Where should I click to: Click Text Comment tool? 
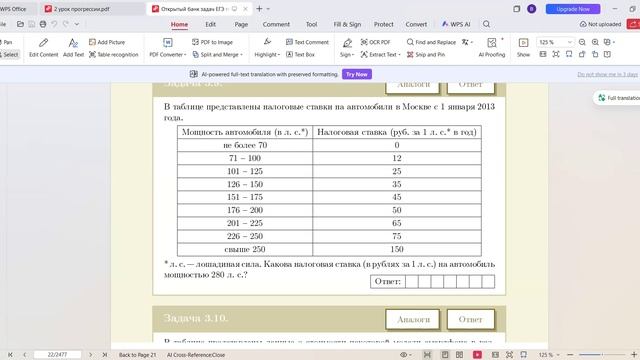pyautogui.click(x=307, y=42)
